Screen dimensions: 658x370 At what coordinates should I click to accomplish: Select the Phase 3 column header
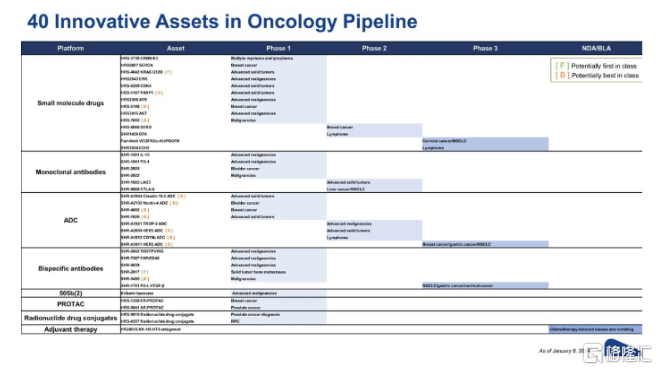tap(485, 48)
